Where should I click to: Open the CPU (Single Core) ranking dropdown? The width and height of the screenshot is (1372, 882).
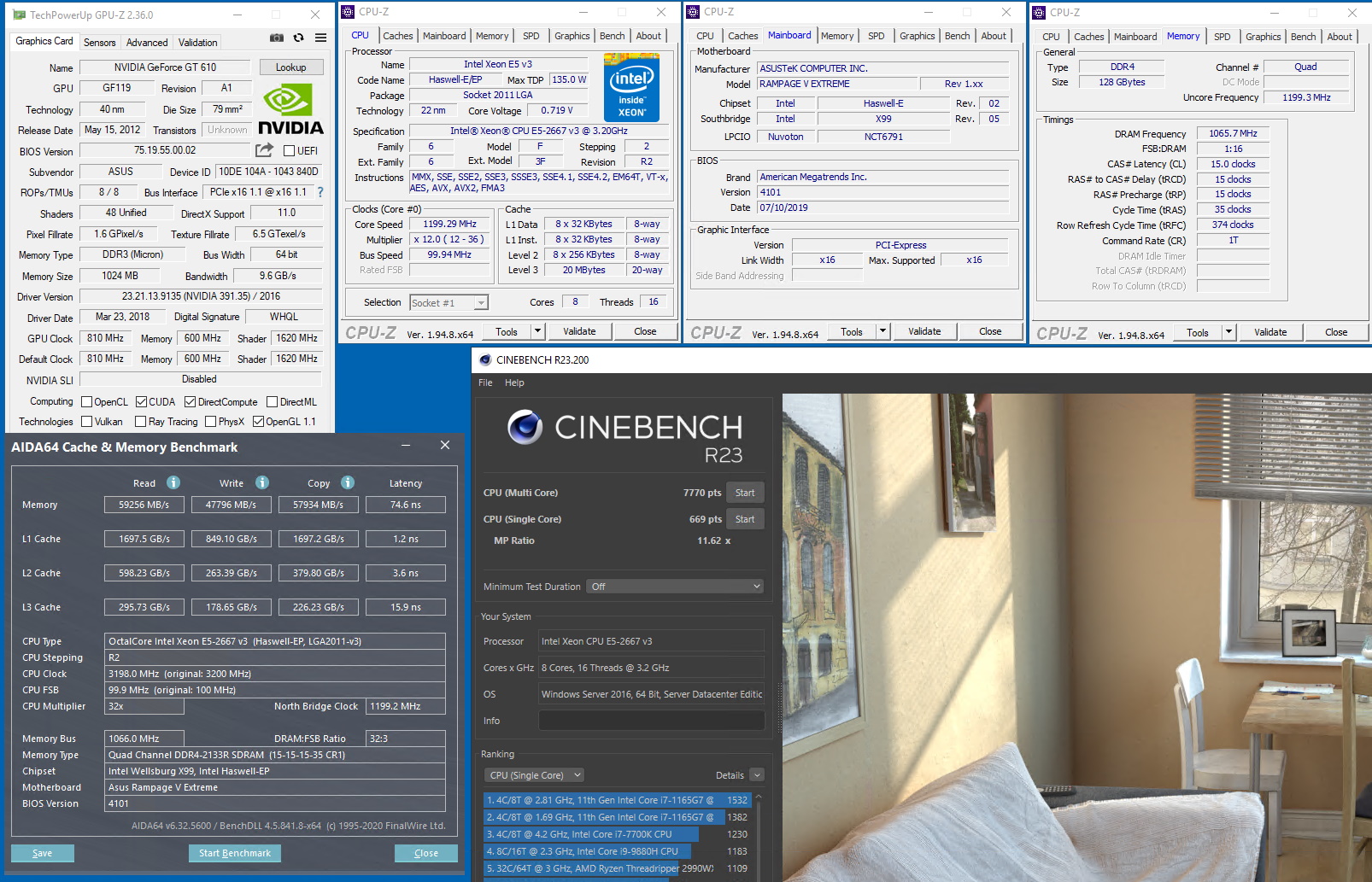point(534,775)
